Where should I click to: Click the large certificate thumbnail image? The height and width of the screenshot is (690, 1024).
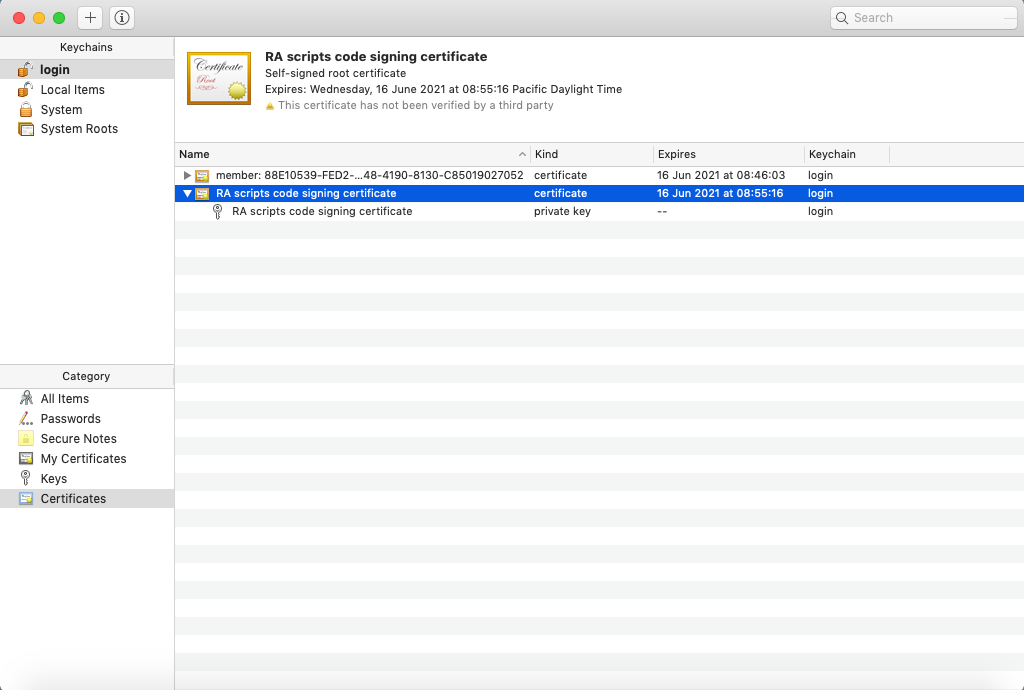[219, 79]
